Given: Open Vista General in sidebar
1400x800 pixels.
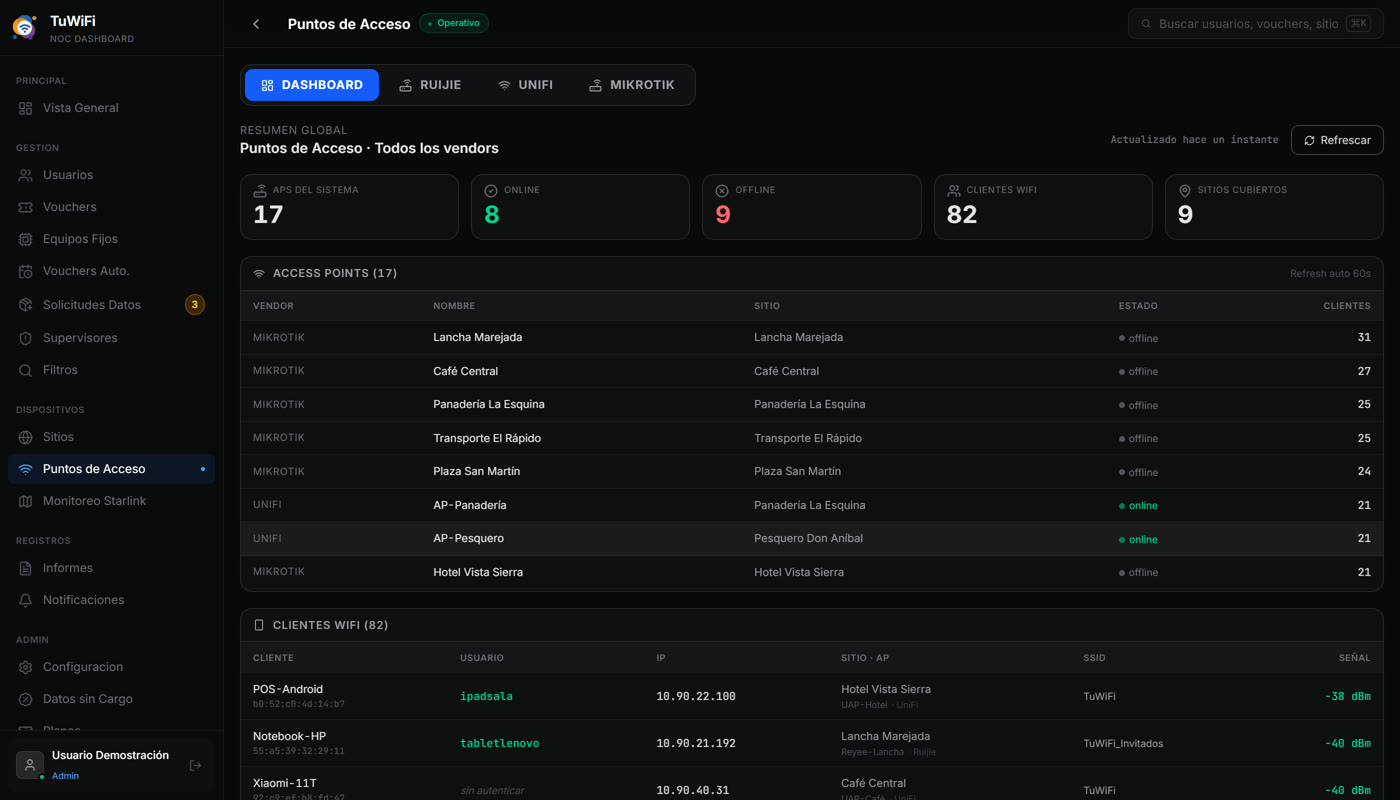Looking at the screenshot, I should pyautogui.click(x=111, y=108).
